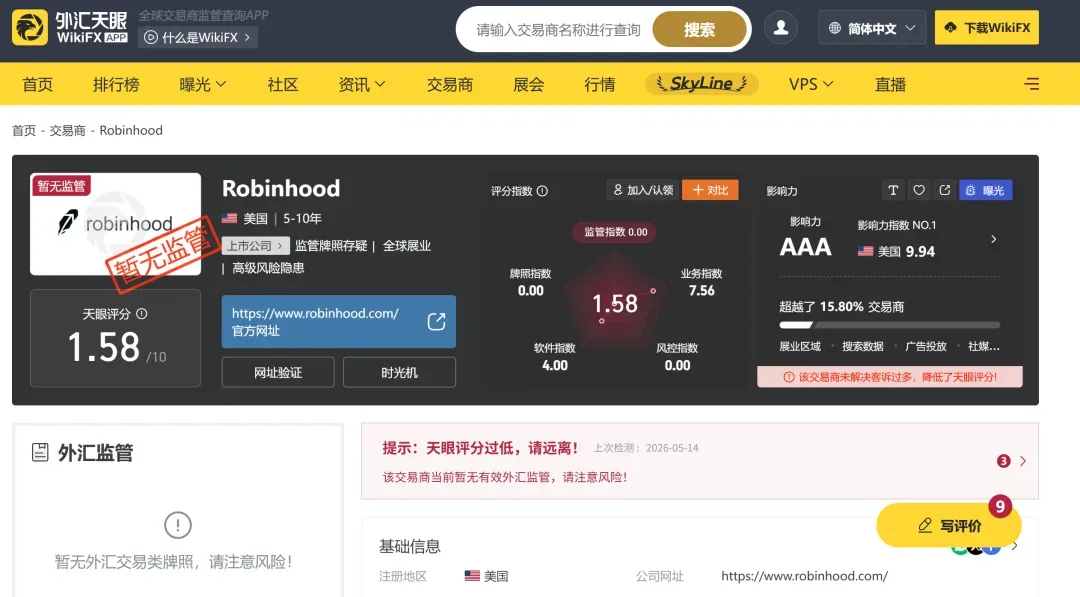This screenshot has height=597, width=1080.
Task: Click the AAA influence rating
Action: (x=805, y=247)
